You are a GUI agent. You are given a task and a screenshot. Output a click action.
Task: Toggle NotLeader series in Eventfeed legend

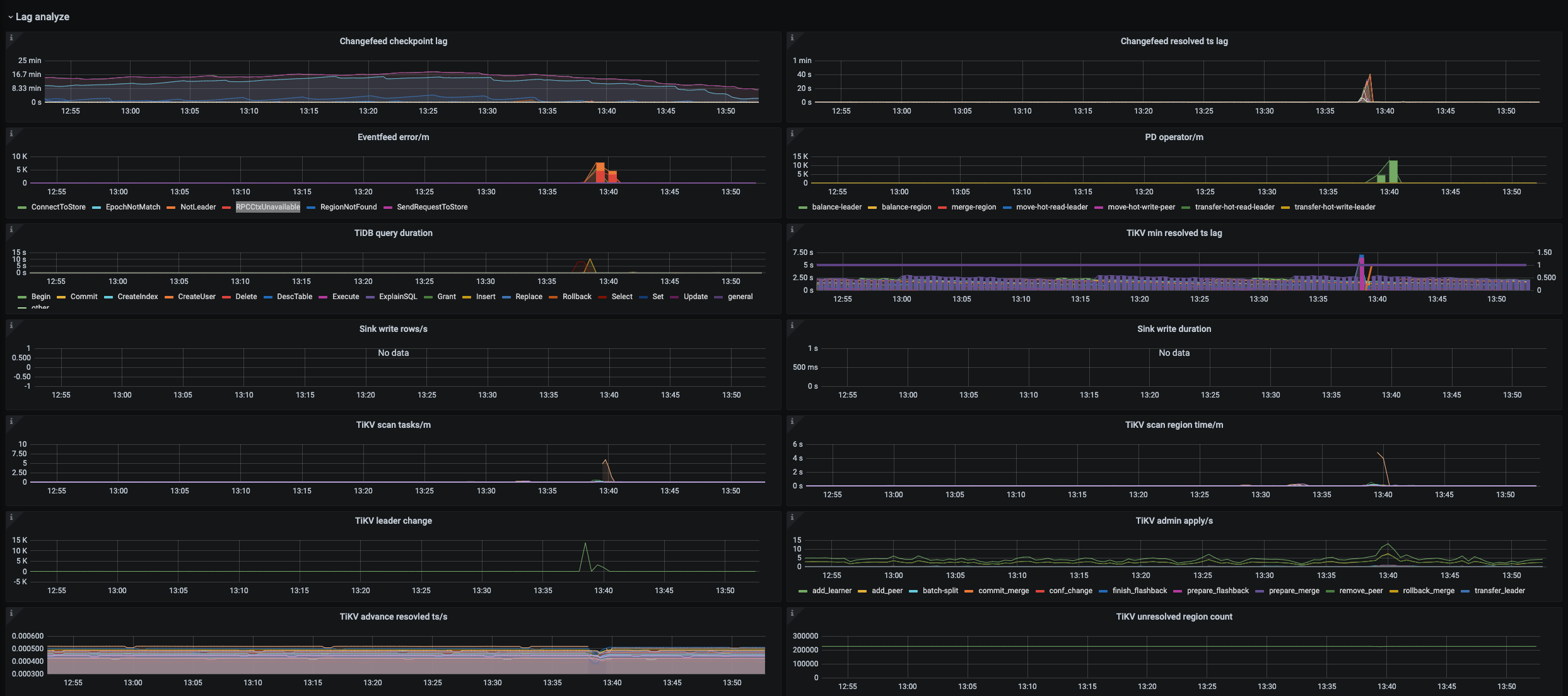coord(197,207)
